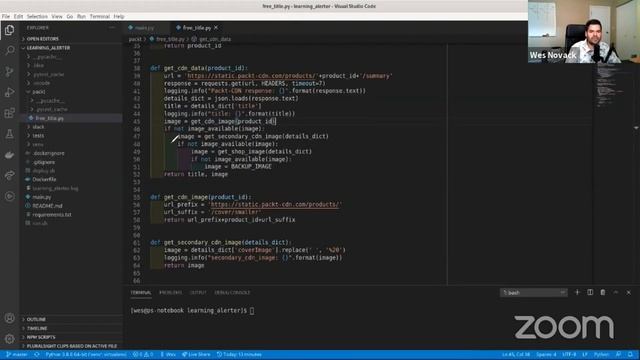Open notifications bell in status bar
This screenshot has height=360, width=640.
(x=631, y=355)
